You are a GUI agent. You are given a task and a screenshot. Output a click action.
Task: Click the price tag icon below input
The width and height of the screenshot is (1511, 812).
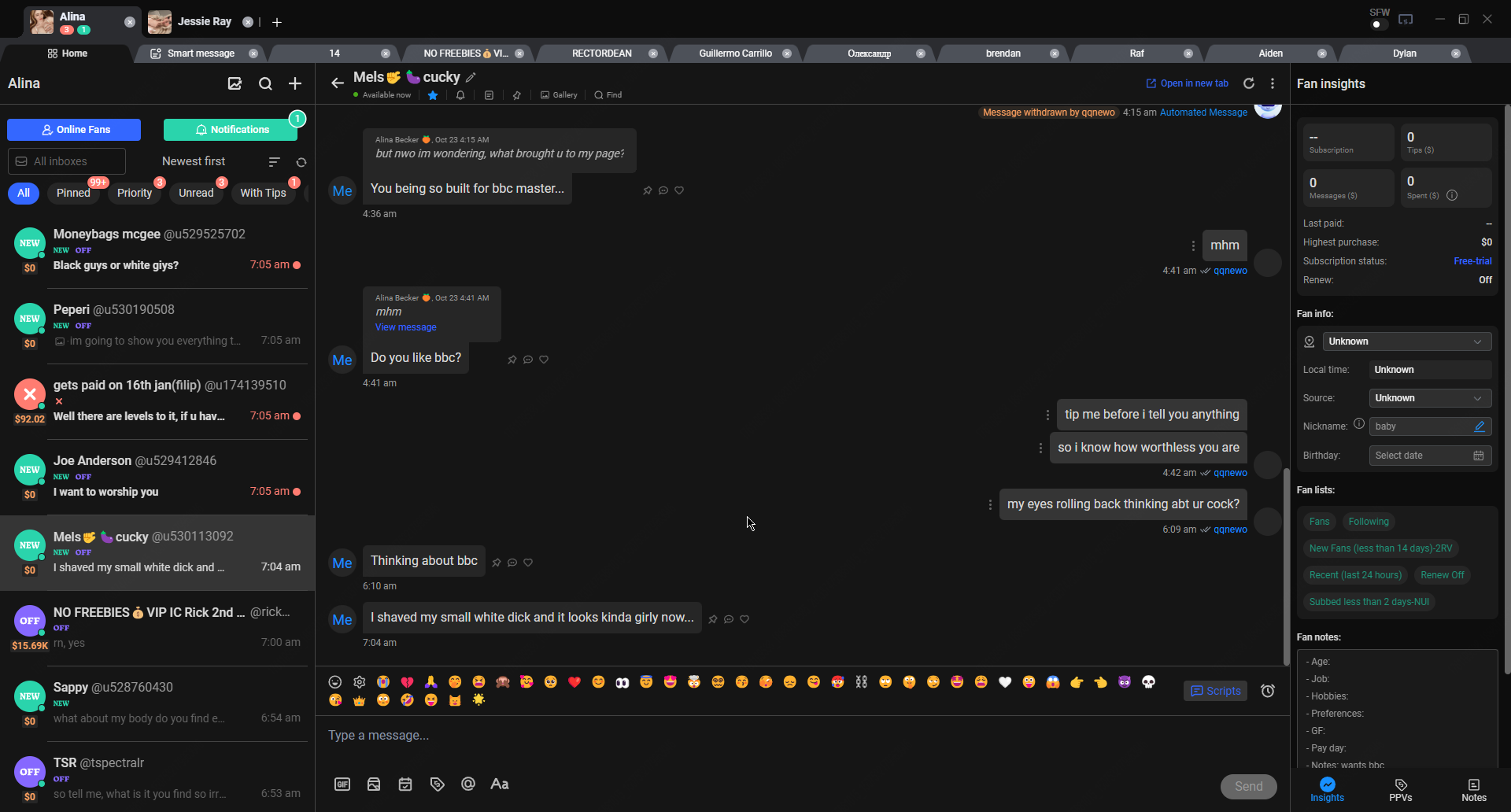437,784
